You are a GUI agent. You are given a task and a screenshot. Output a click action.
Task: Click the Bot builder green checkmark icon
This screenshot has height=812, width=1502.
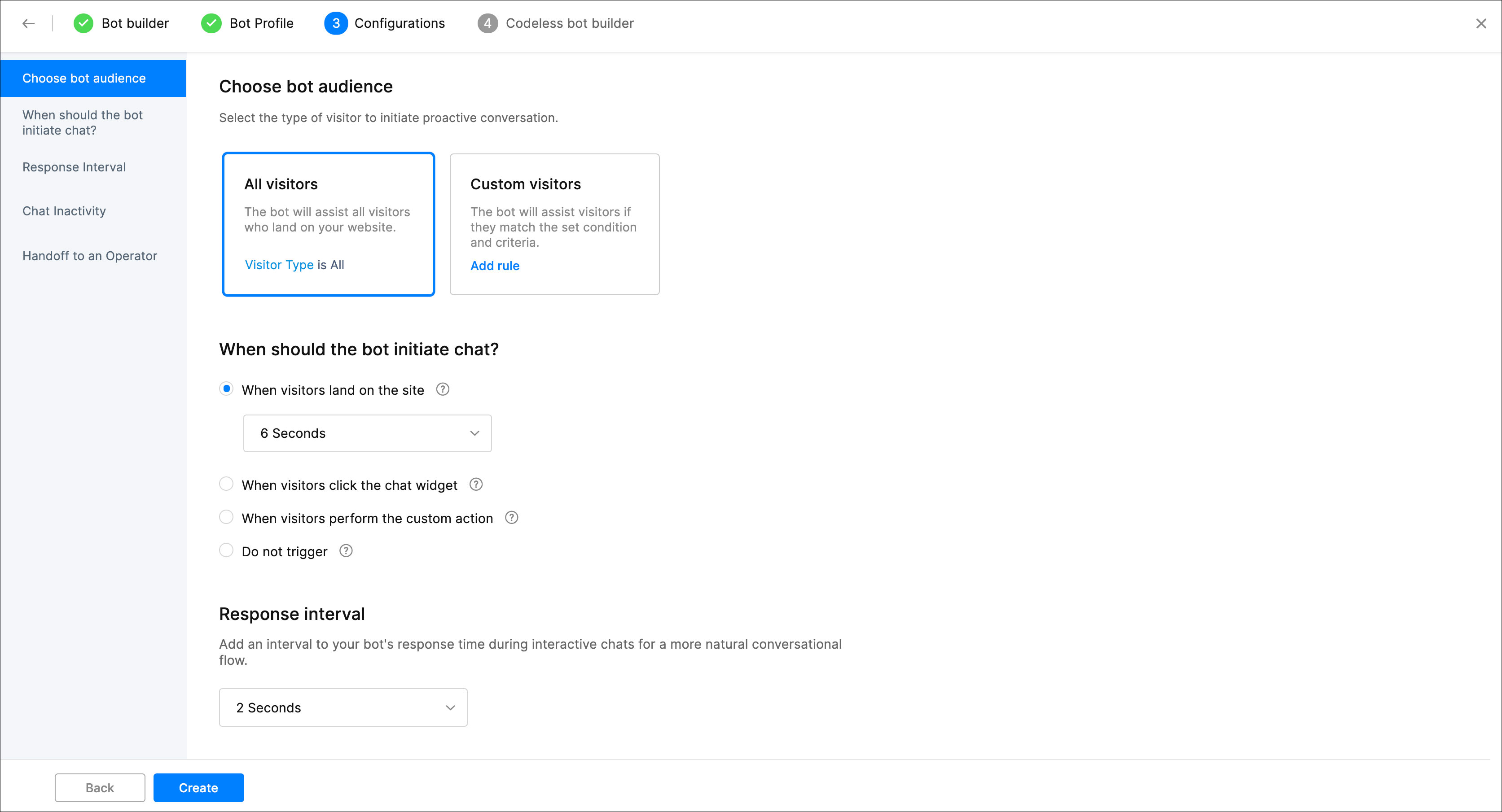83,23
